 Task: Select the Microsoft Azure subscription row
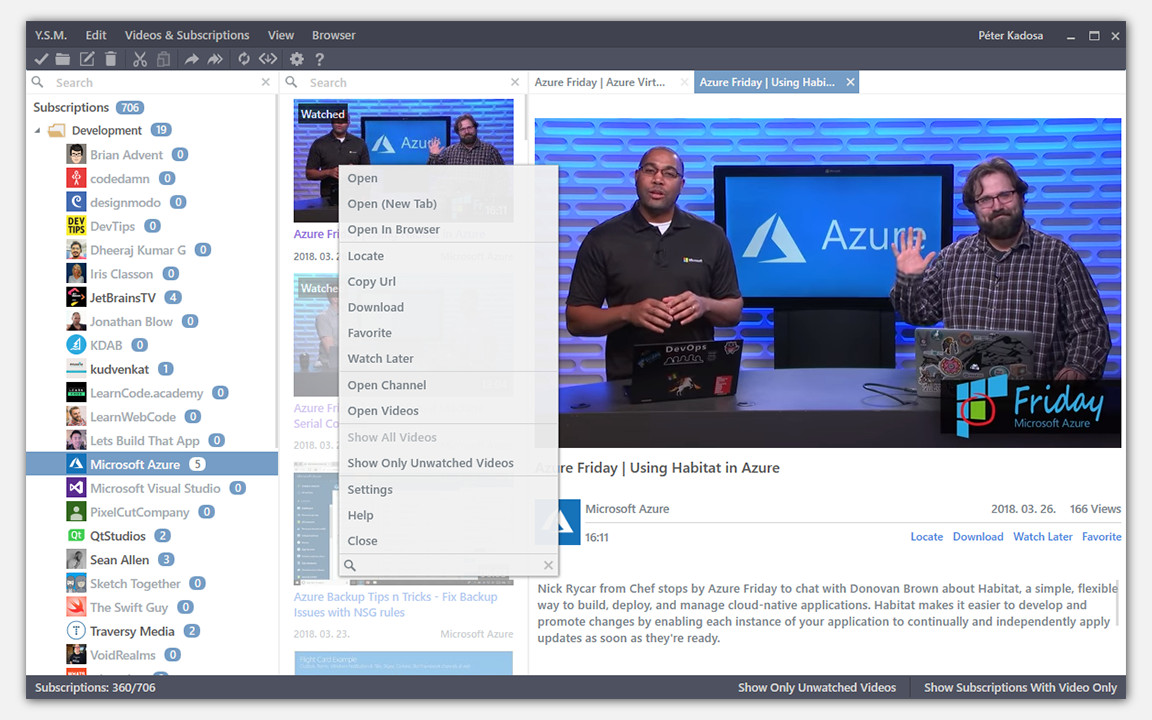click(x=152, y=464)
